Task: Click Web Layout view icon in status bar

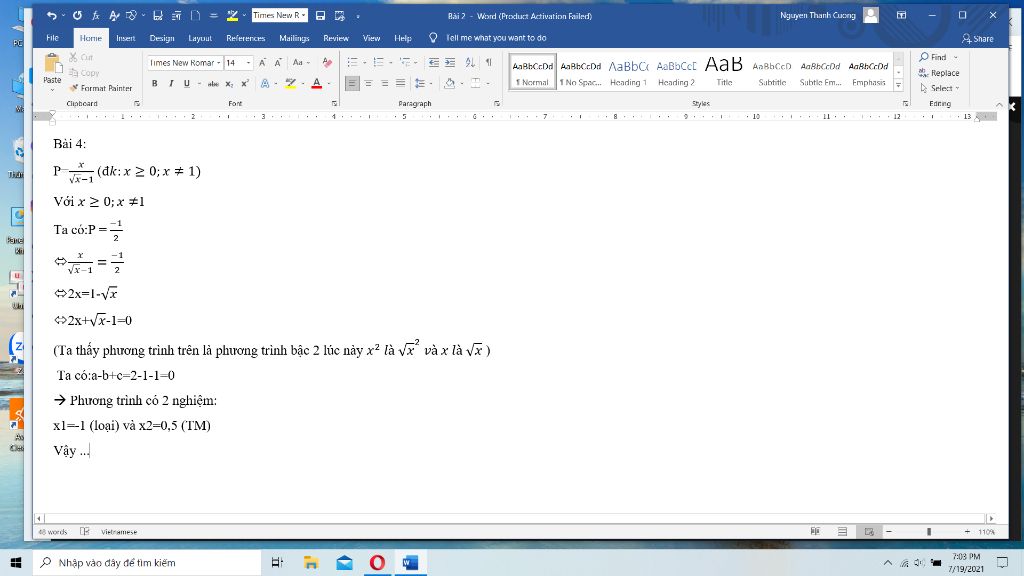Action: pos(869,532)
